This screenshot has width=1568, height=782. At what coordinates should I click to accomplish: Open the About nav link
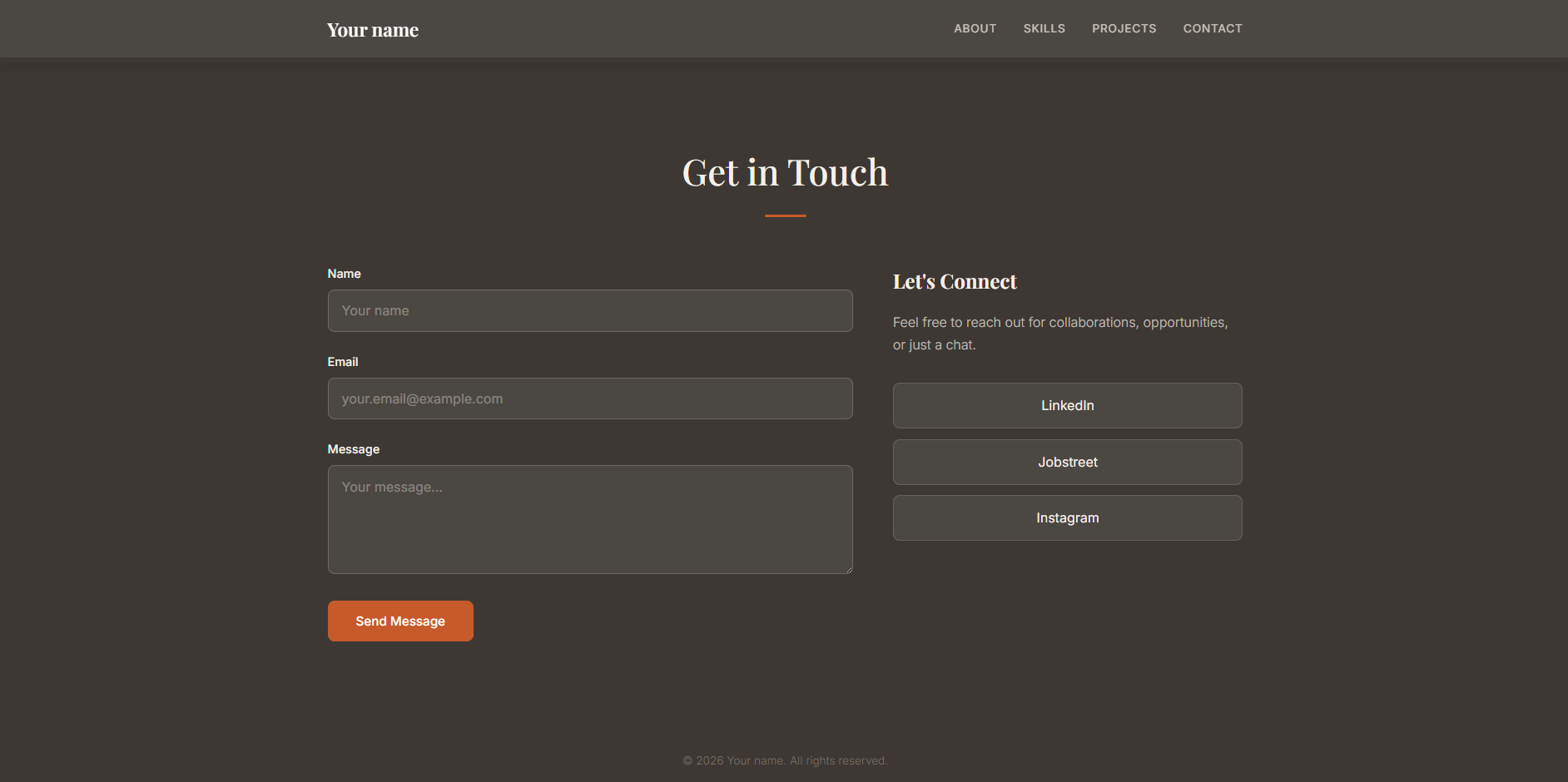(x=975, y=28)
